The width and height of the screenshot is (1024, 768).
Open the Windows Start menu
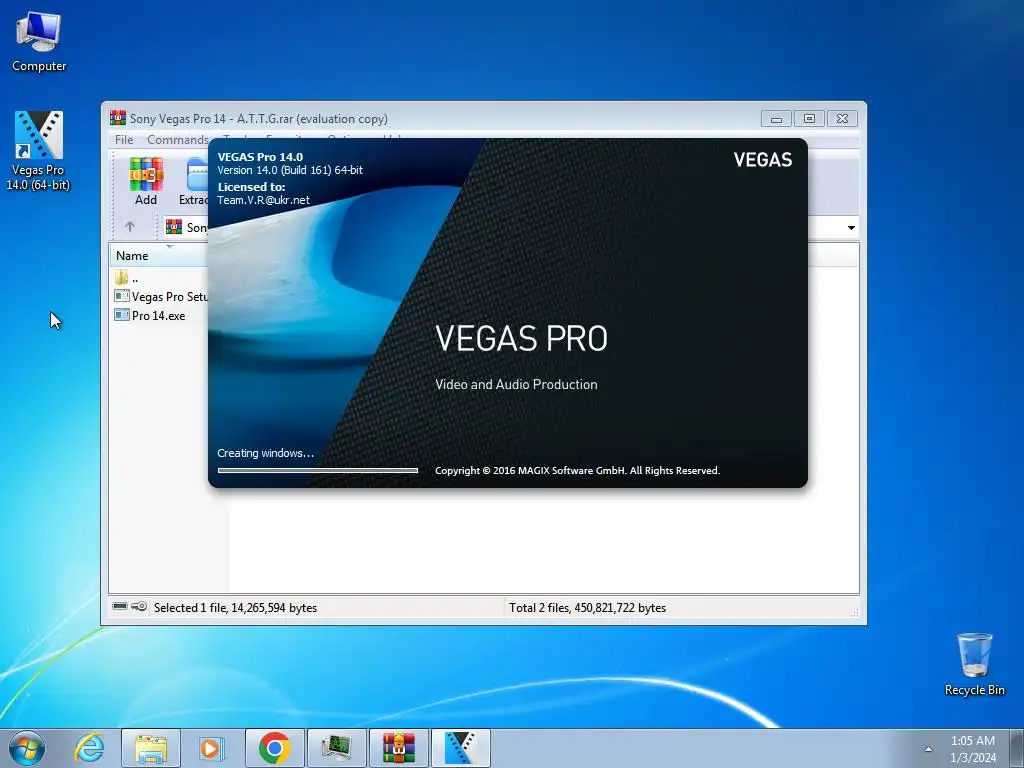27,748
